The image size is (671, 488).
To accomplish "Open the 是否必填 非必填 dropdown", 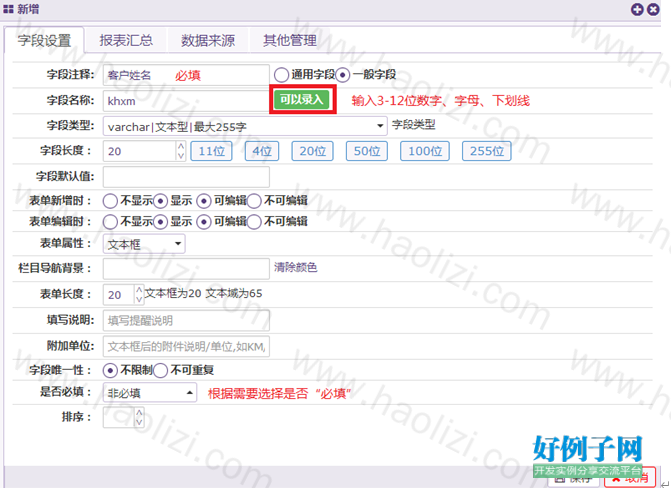I will tap(150, 393).
